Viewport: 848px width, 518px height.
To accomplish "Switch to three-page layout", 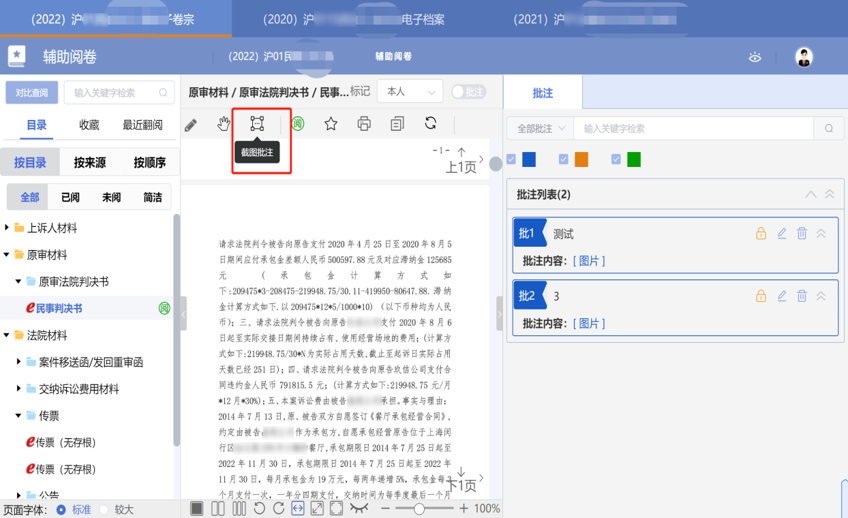I will (238, 508).
